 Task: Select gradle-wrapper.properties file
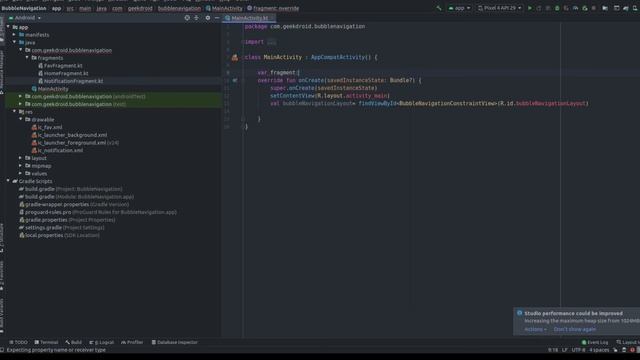coord(73,204)
